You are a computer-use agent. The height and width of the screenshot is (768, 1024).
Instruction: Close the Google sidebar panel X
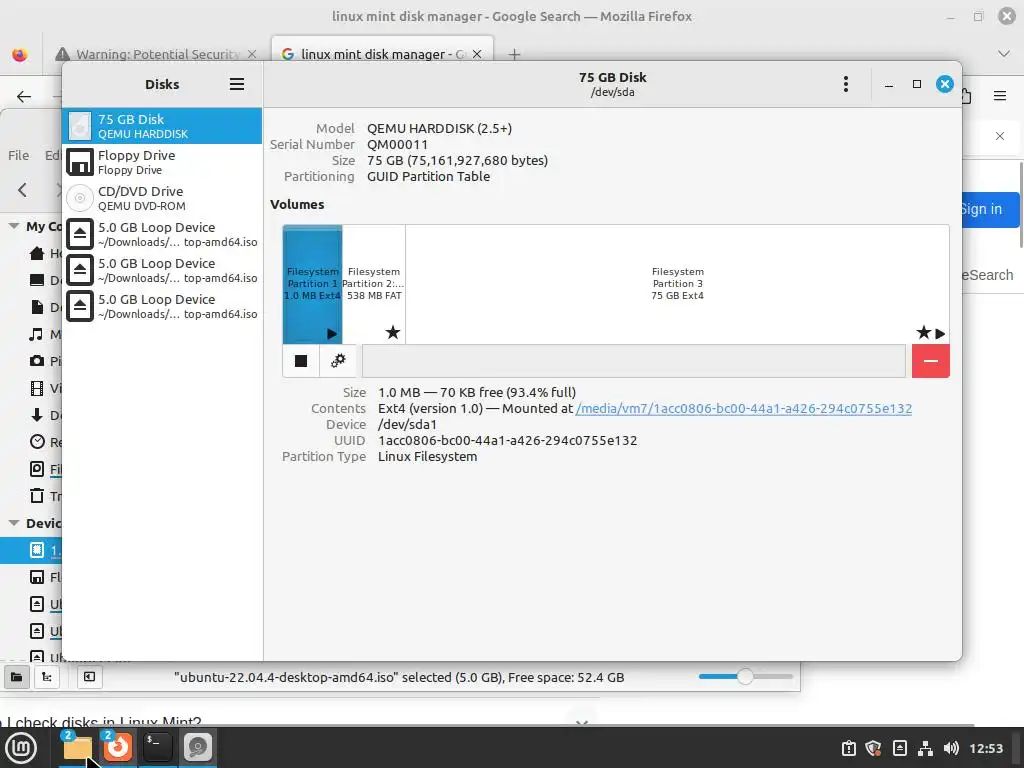point(1000,136)
